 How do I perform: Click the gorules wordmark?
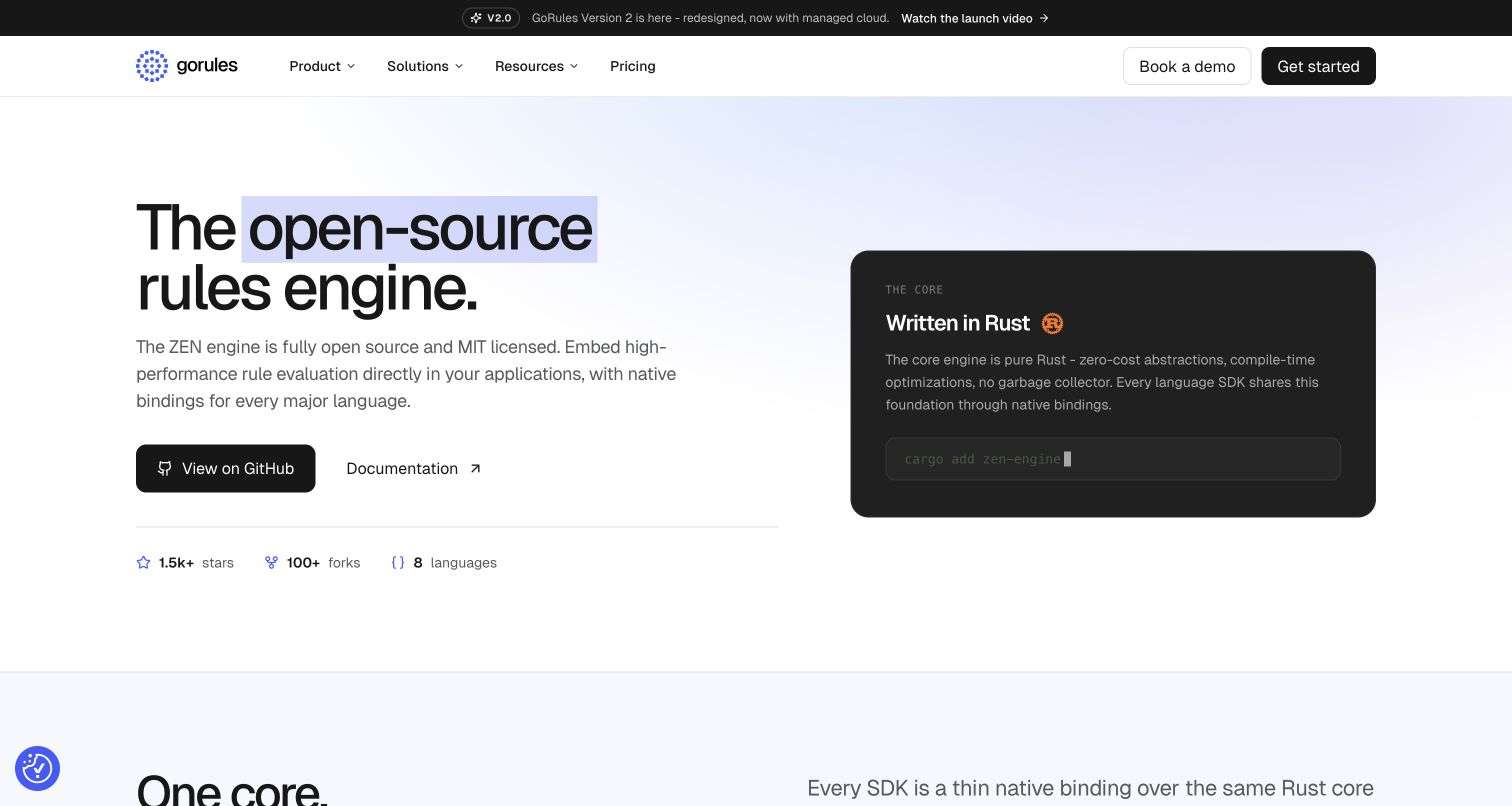click(207, 66)
